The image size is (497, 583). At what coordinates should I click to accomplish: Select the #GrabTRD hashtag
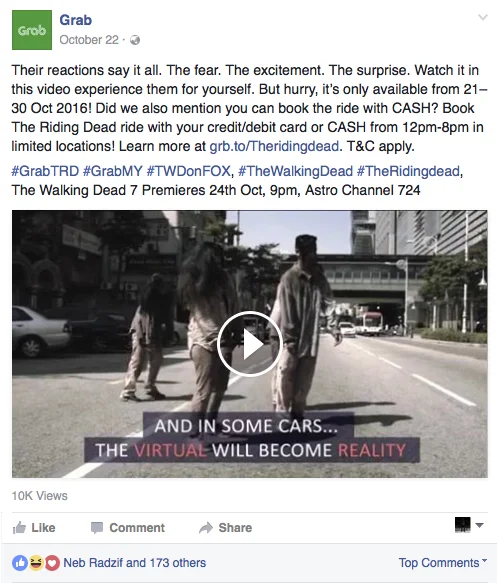45,171
